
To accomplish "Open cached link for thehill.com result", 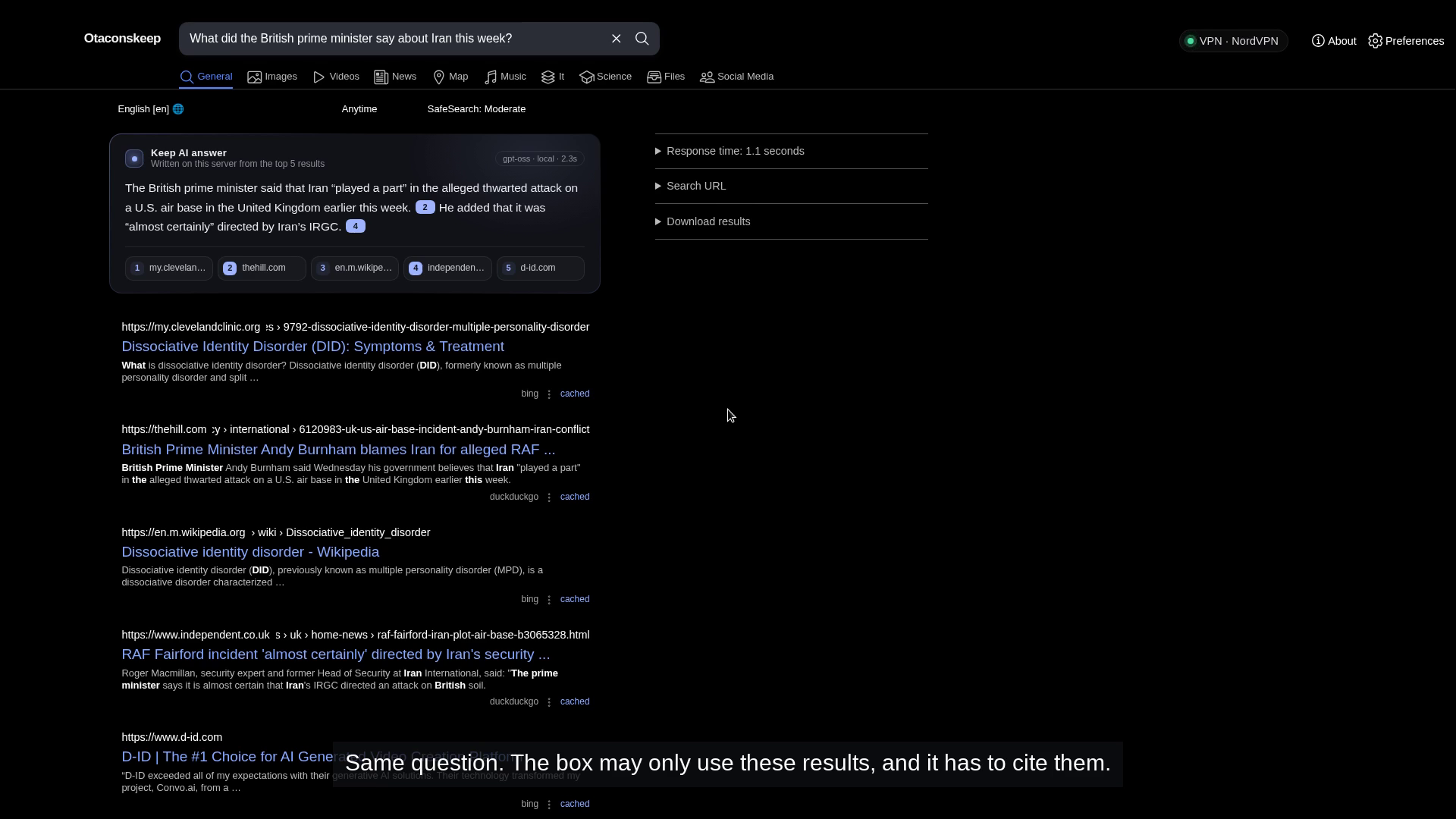I will 575,497.
